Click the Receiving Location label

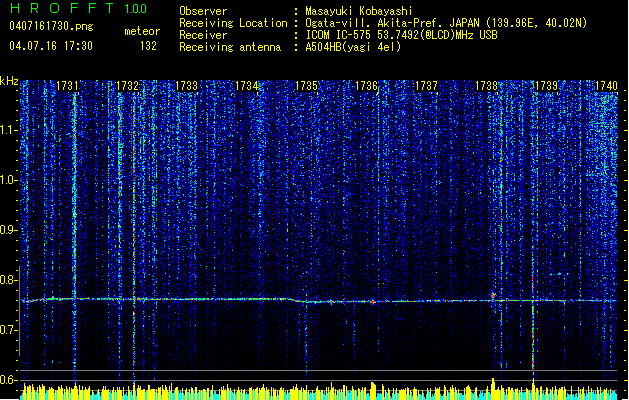[233, 23]
